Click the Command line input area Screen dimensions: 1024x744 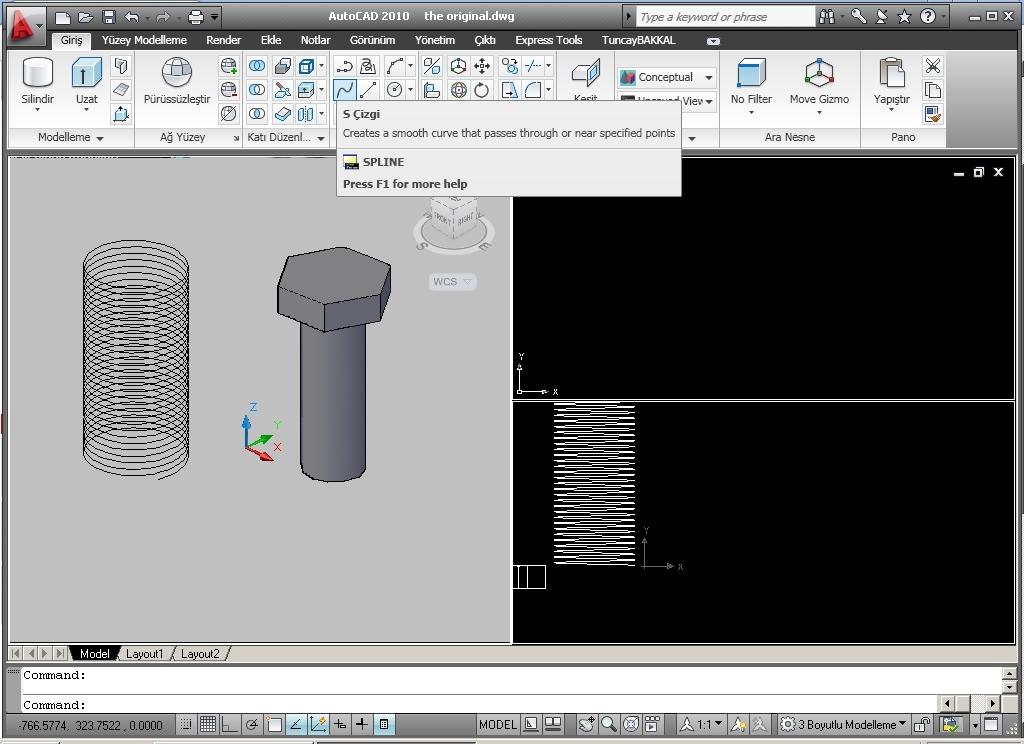coord(480,705)
